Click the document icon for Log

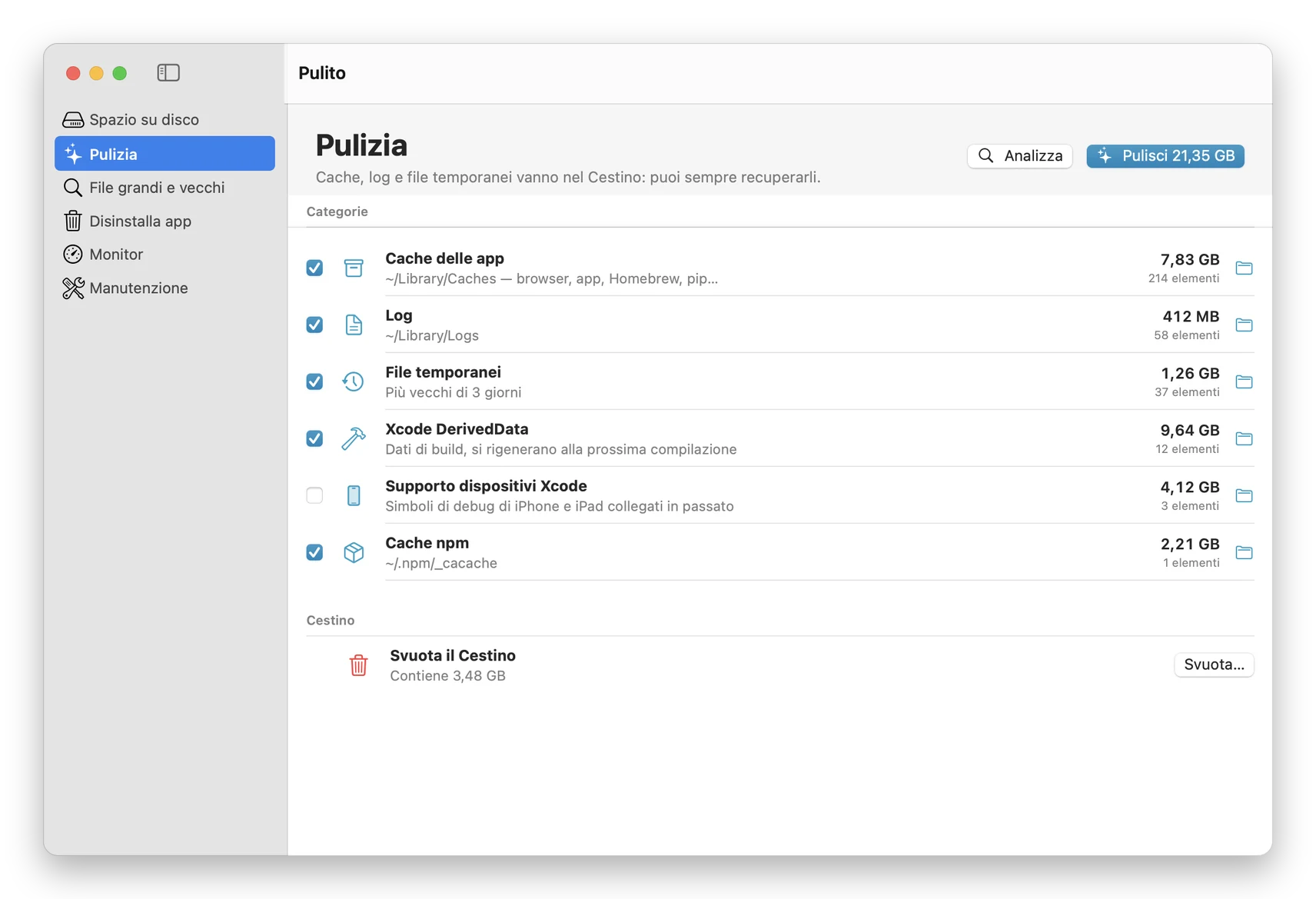click(354, 325)
